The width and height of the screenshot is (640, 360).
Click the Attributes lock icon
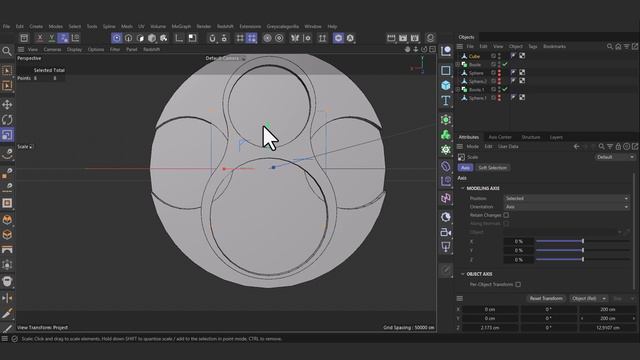click(x=618, y=147)
